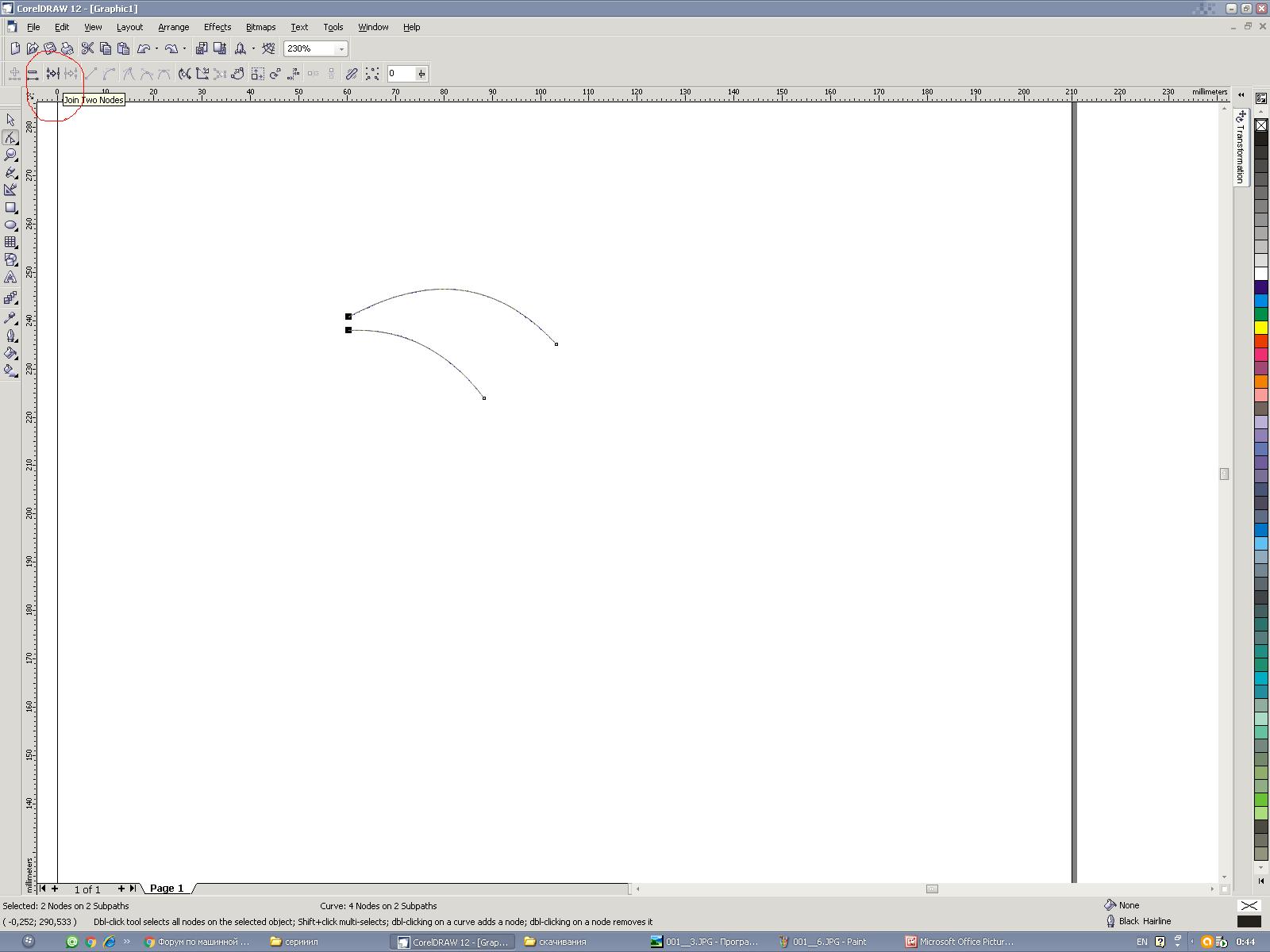Expand the redo history dropdown arrow

coord(184,48)
